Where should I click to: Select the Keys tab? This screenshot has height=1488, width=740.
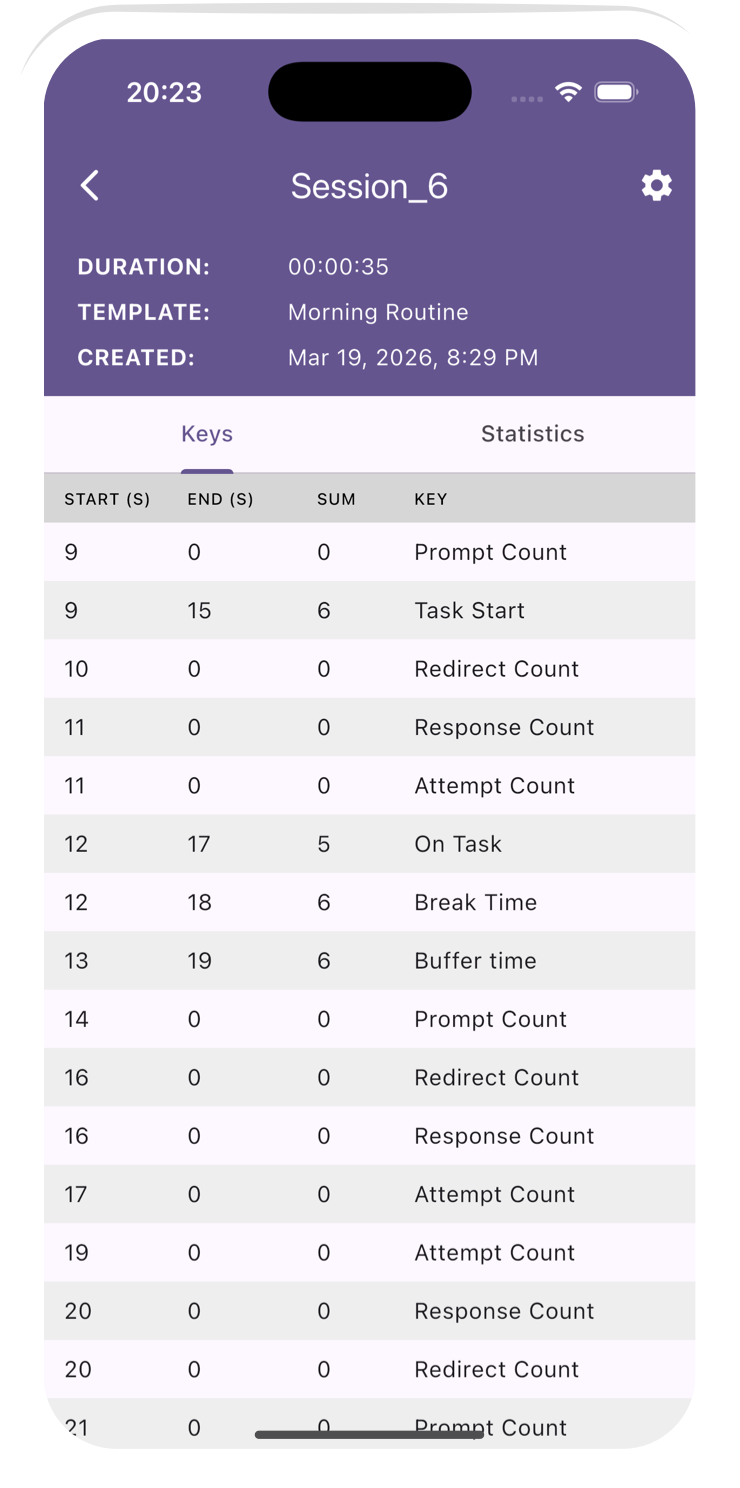[207, 434]
